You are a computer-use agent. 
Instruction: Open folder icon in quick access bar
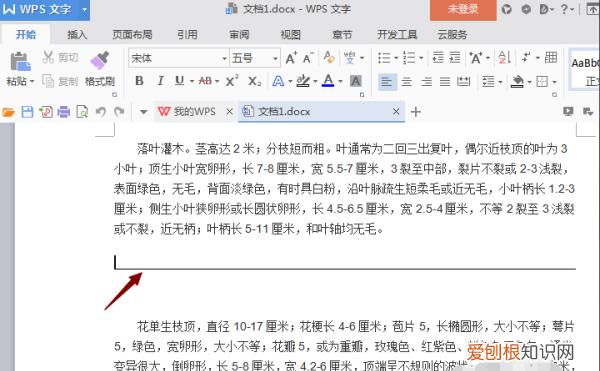tap(8, 112)
